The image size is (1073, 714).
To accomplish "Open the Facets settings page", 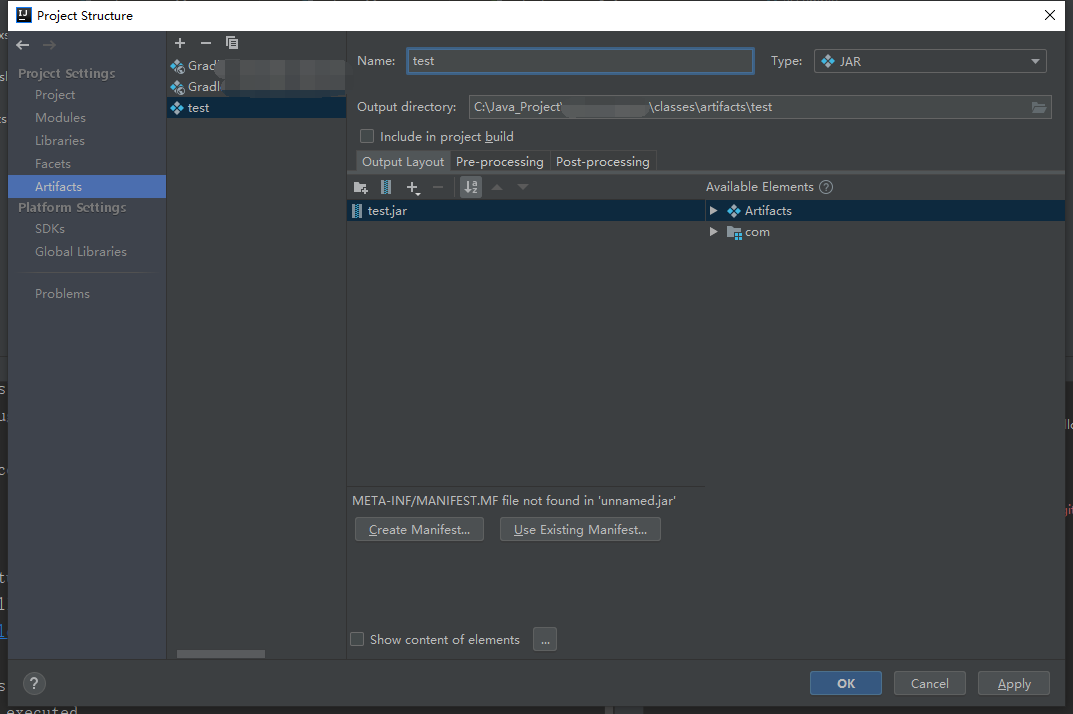I will point(53,164).
